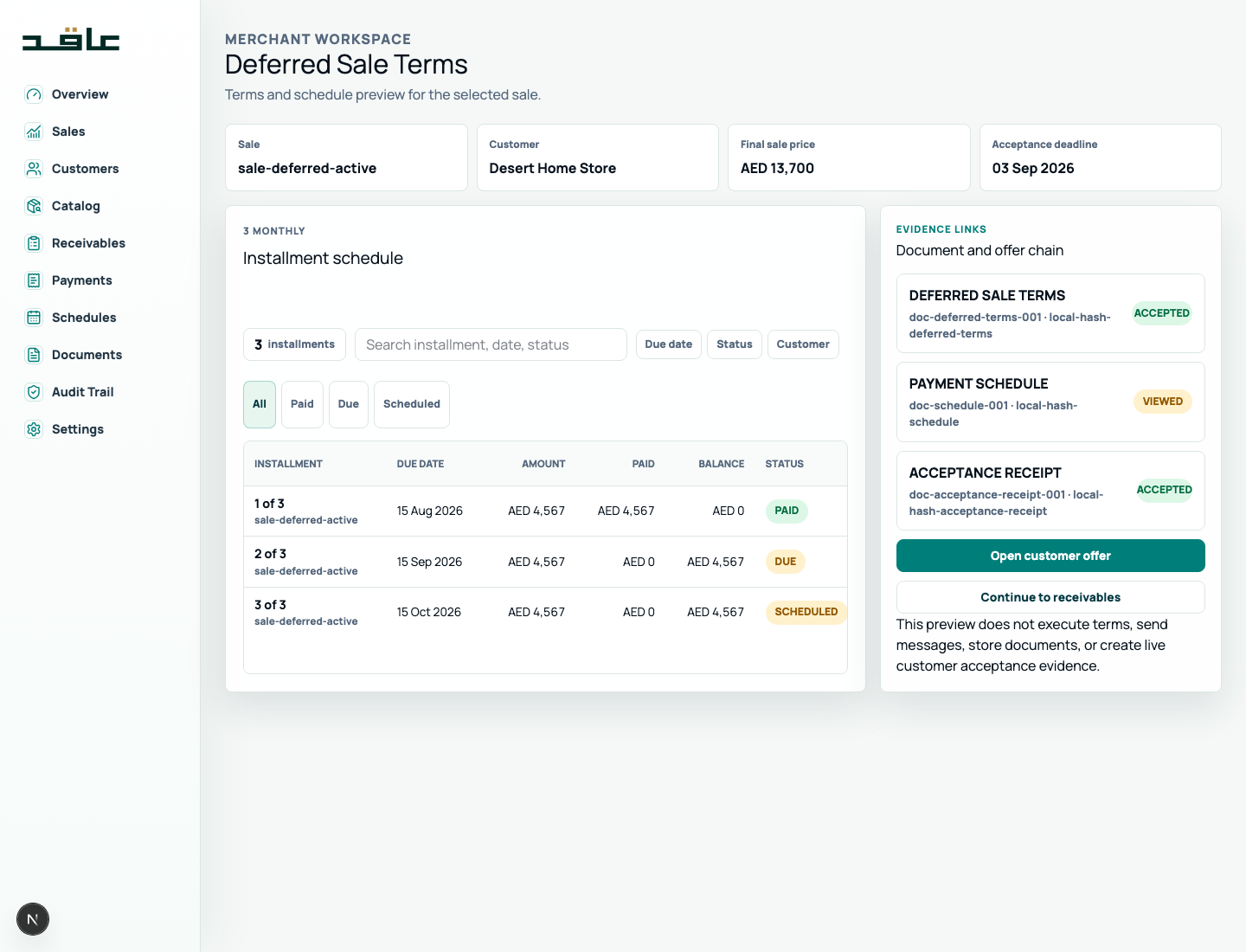Viewport: 1246px width, 952px height.
Task: Click the 3 installments count chip
Action: point(294,344)
